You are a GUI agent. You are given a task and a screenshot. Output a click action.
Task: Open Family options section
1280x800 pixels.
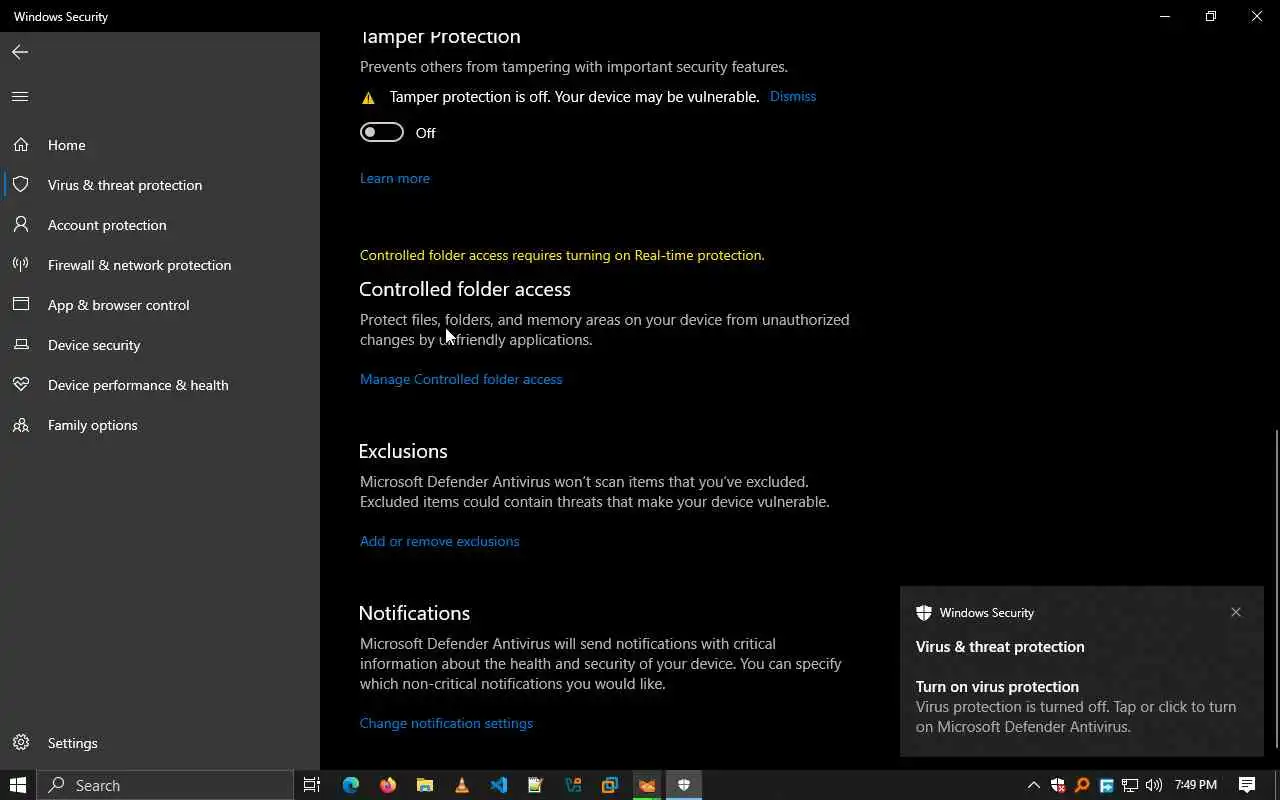point(160,425)
